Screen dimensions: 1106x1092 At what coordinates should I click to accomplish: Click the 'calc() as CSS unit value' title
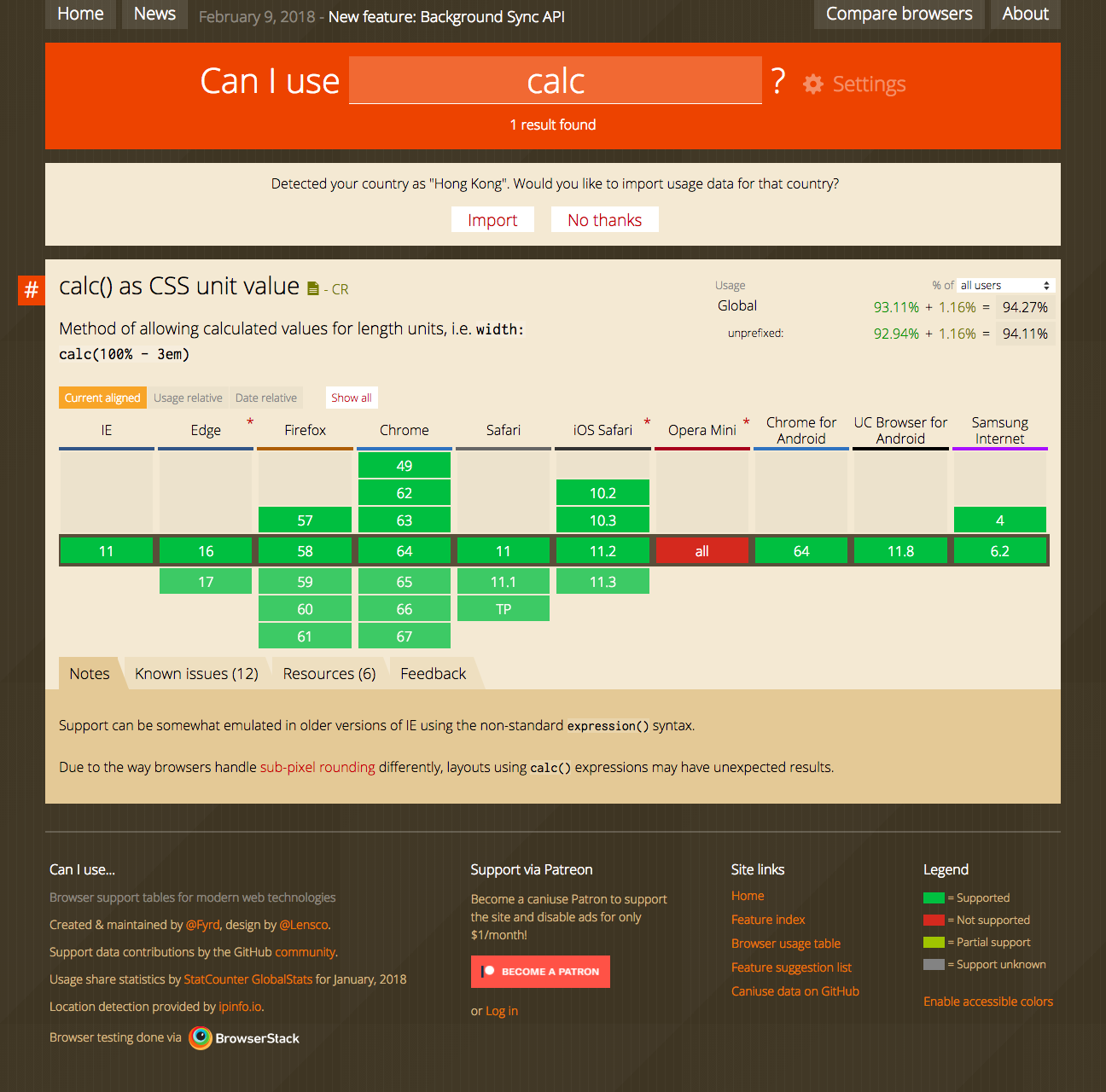click(x=179, y=286)
